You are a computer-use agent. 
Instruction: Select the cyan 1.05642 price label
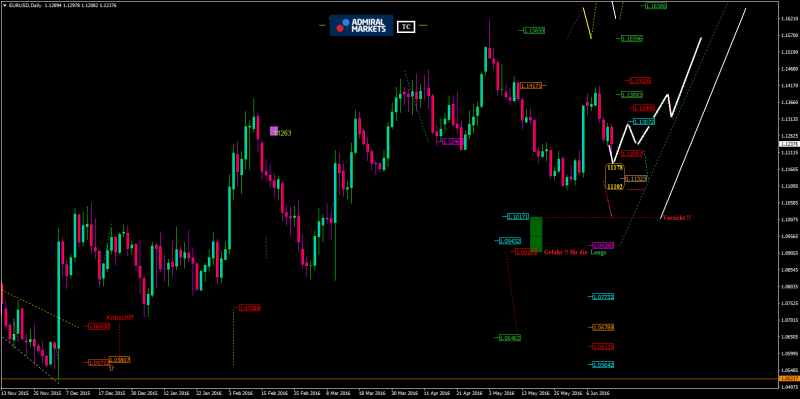(603, 365)
